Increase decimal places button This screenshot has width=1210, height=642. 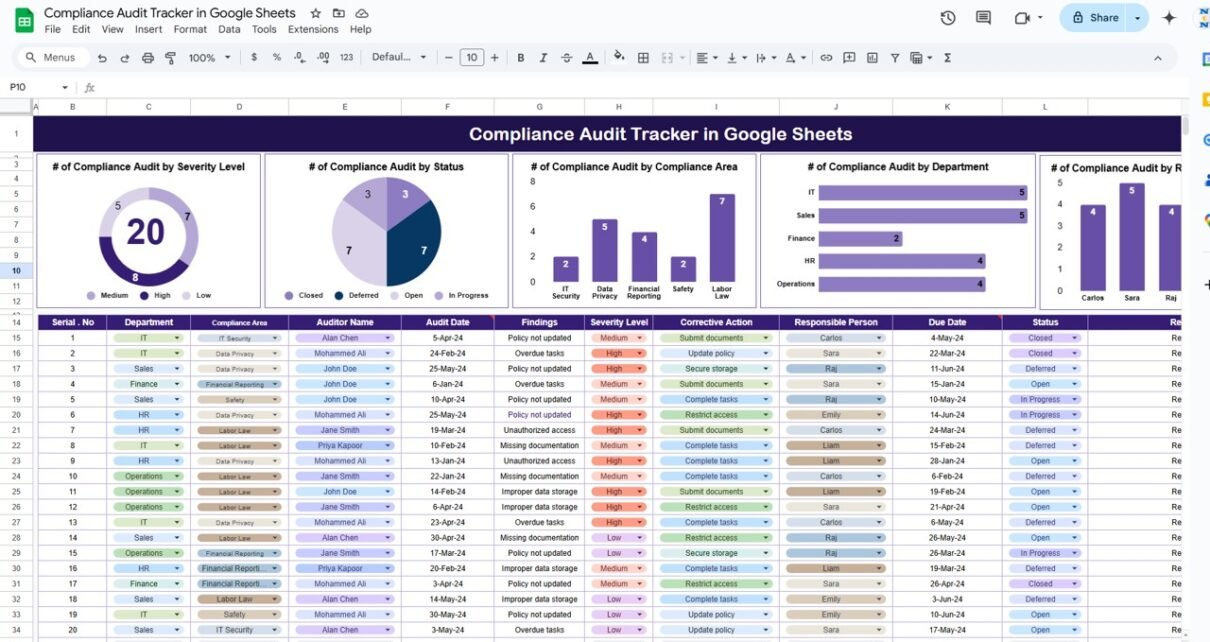point(322,58)
